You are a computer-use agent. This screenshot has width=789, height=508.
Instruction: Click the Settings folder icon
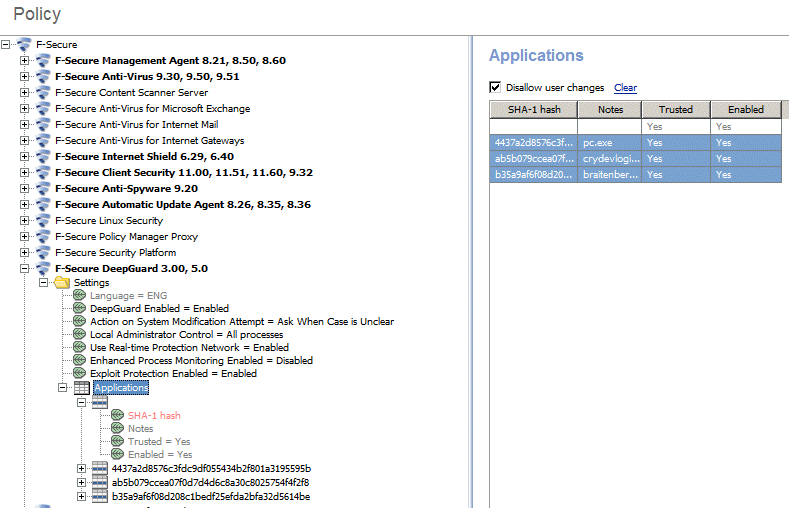click(62, 283)
